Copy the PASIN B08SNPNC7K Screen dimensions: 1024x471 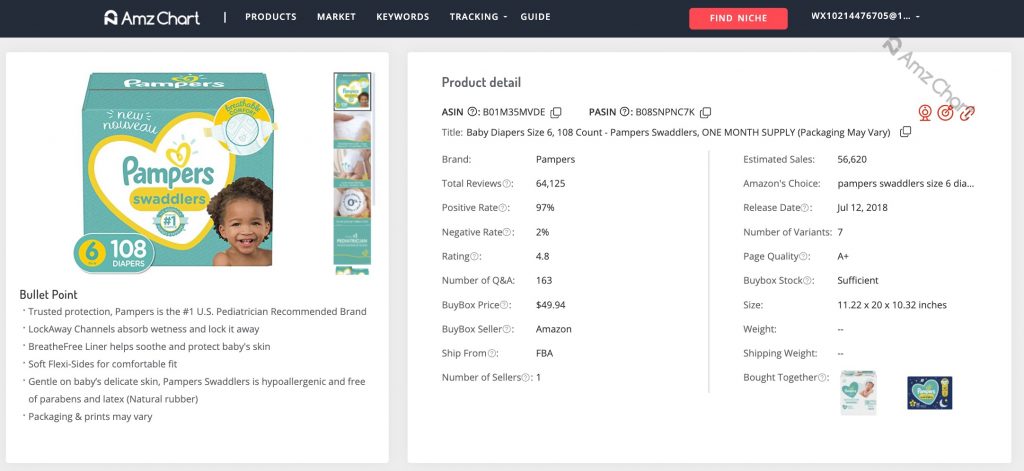tap(705, 112)
